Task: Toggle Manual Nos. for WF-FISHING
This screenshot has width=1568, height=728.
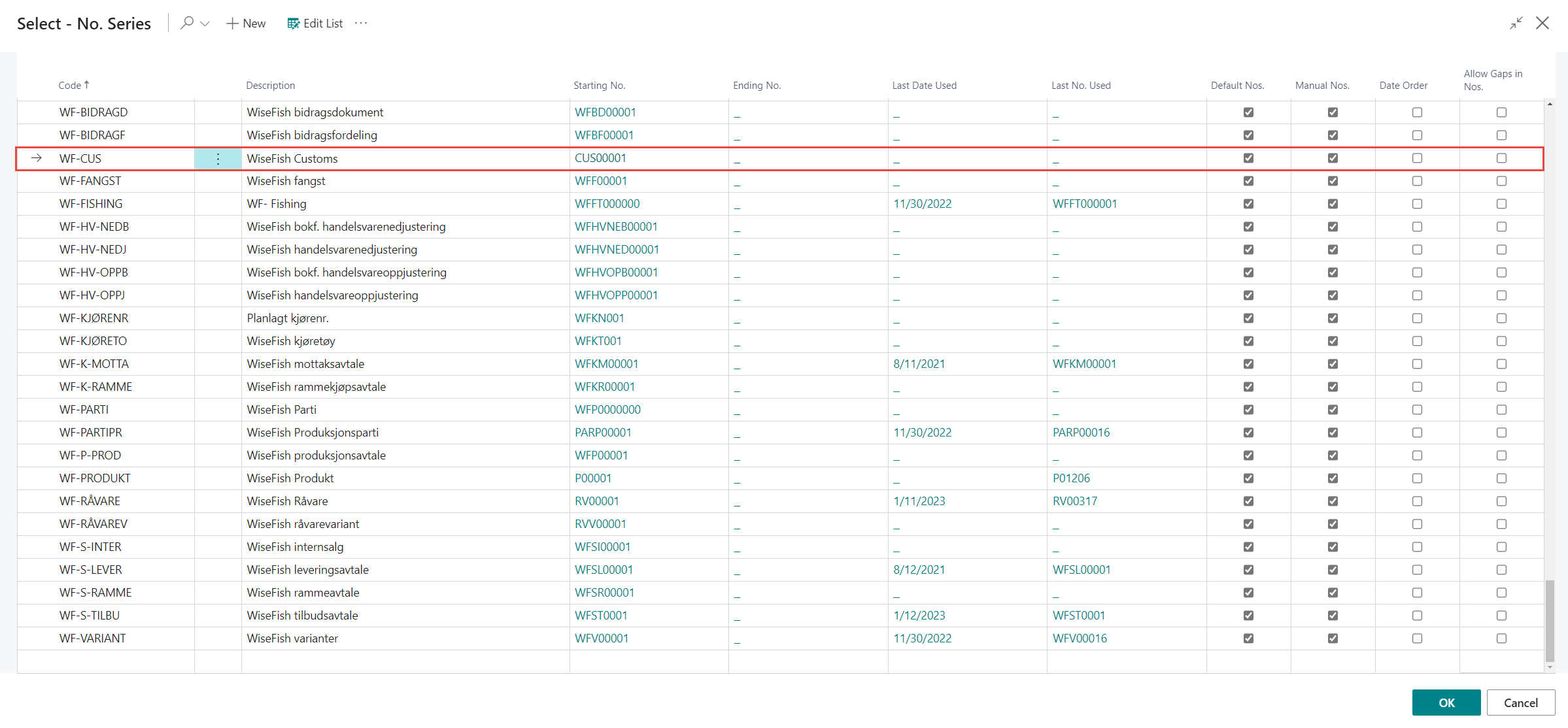Action: [x=1333, y=204]
